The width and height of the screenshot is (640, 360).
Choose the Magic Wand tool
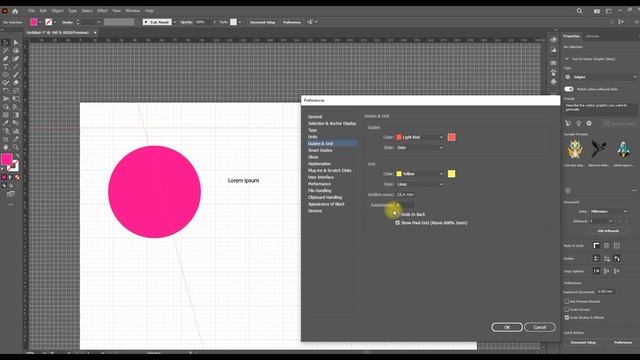(6, 51)
